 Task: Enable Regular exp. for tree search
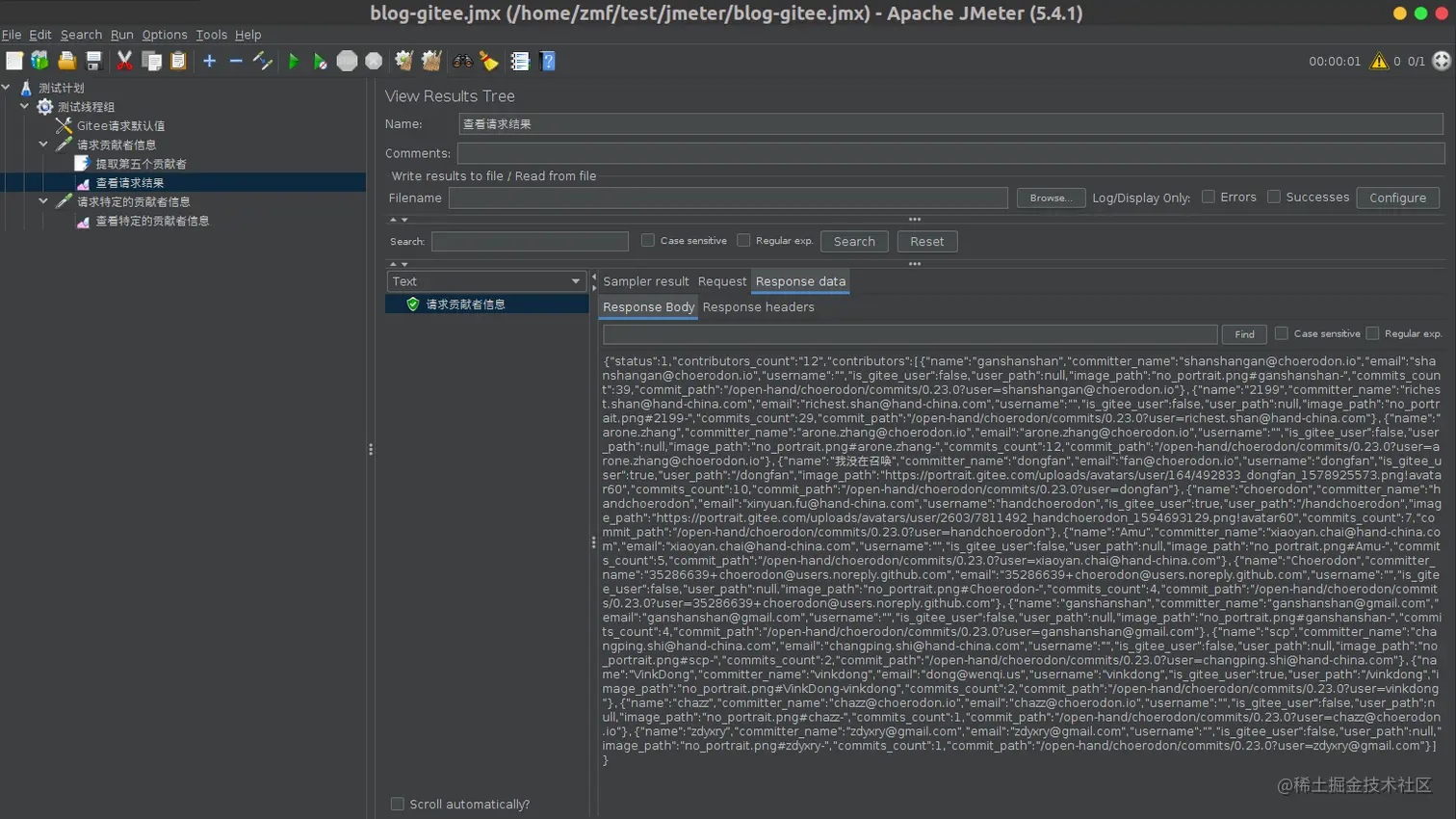pos(743,240)
